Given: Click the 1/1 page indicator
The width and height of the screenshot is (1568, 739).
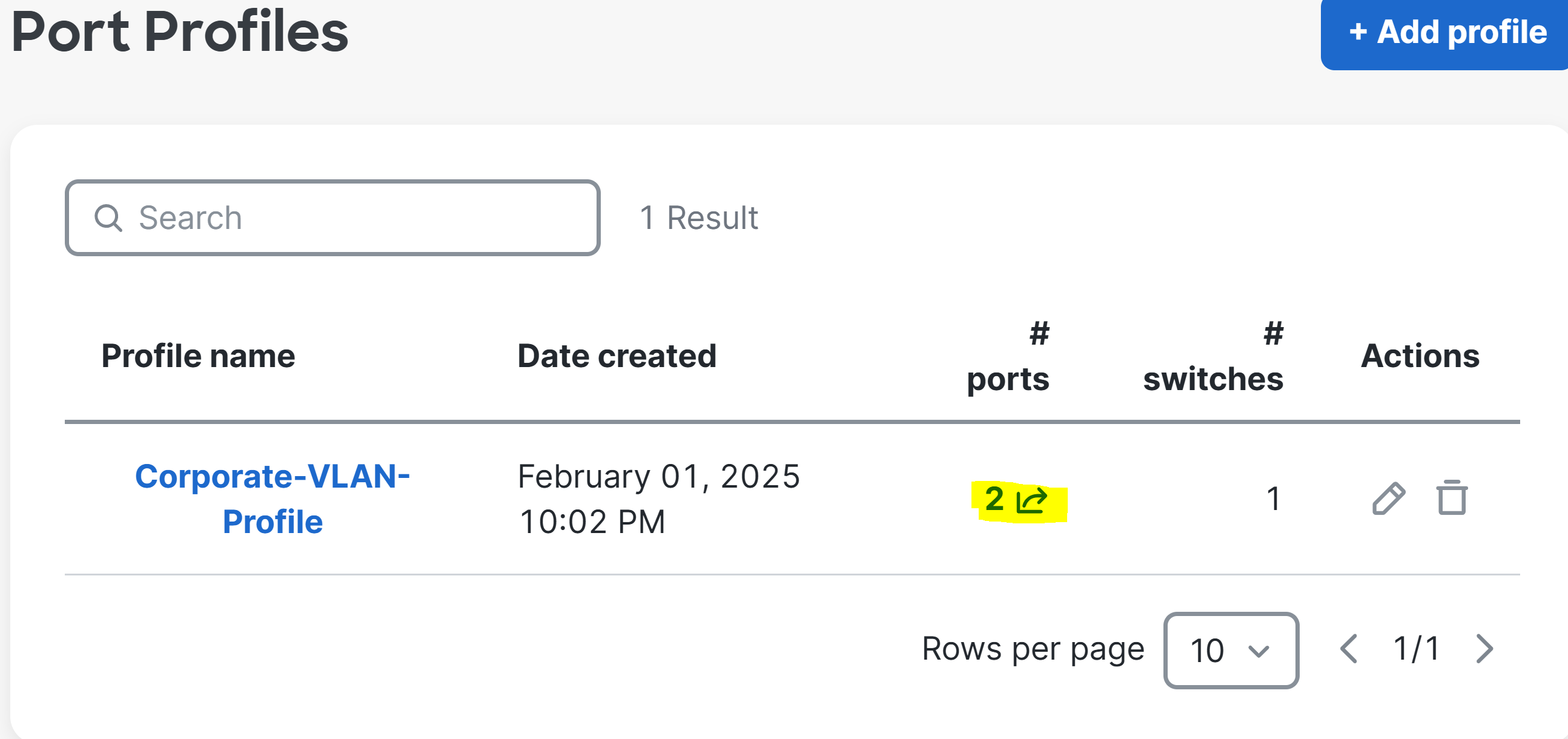Looking at the screenshot, I should [1417, 648].
